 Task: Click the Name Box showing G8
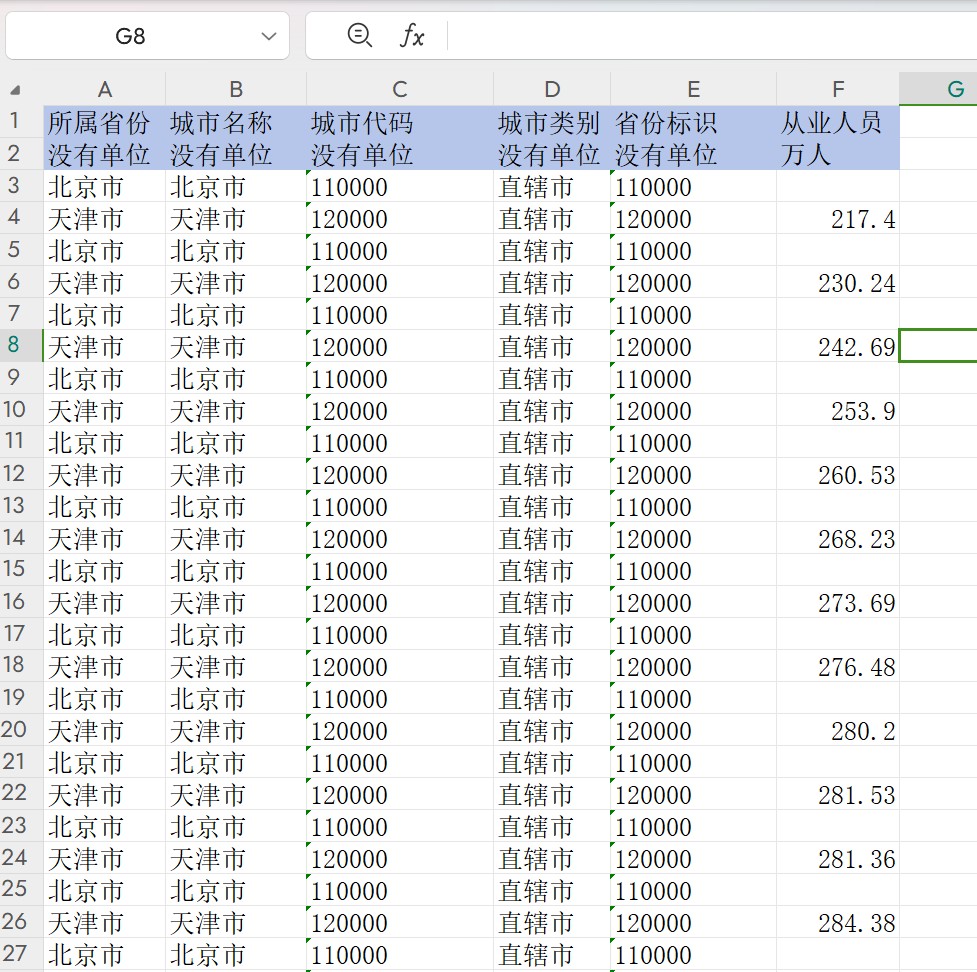130,36
